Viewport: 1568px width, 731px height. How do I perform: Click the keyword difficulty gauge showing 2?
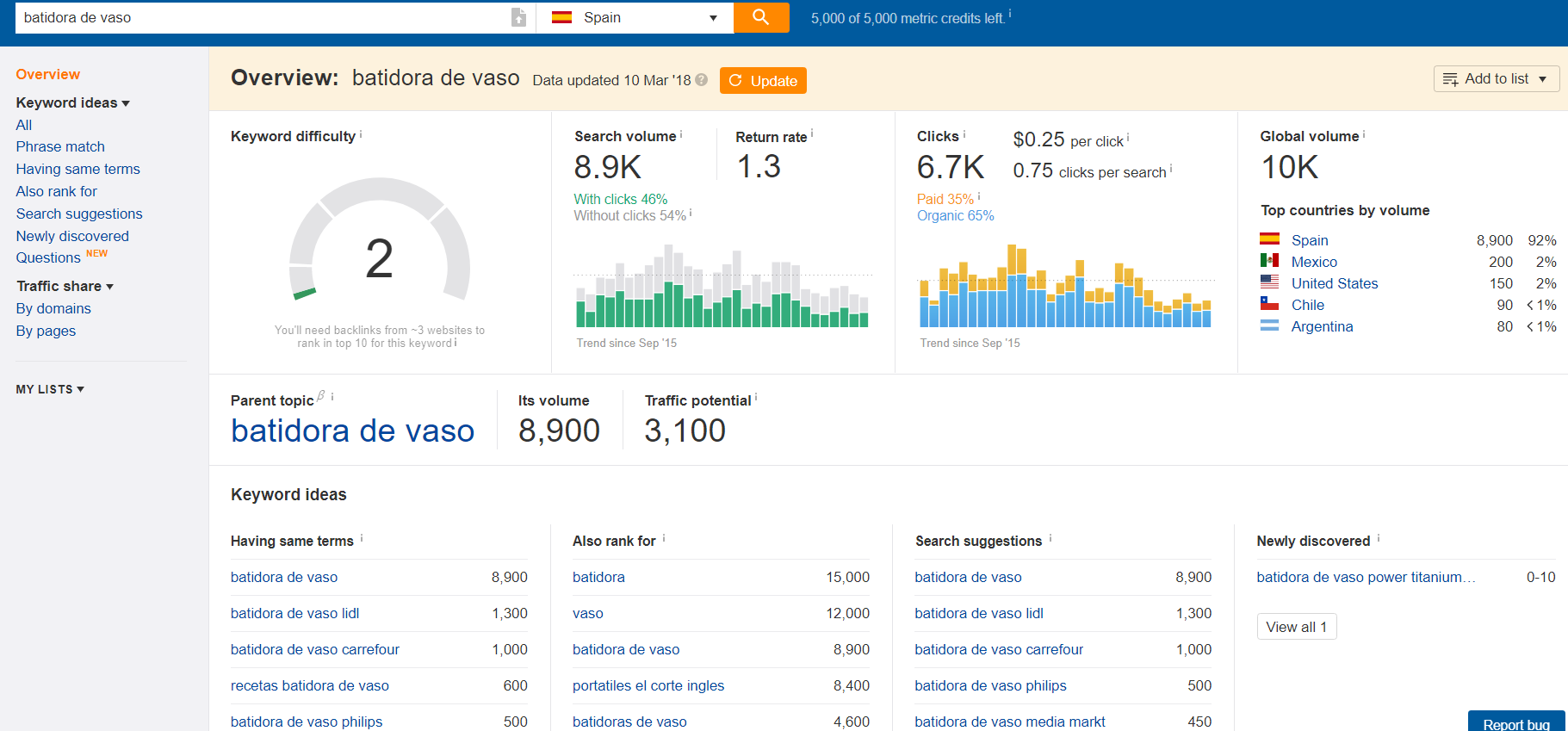click(380, 241)
